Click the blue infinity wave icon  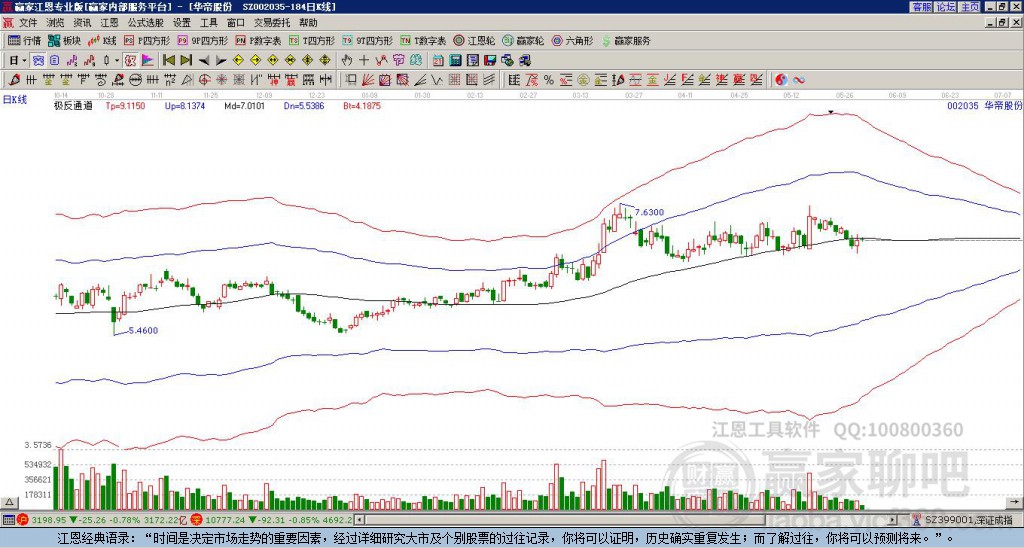coord(798,80)
